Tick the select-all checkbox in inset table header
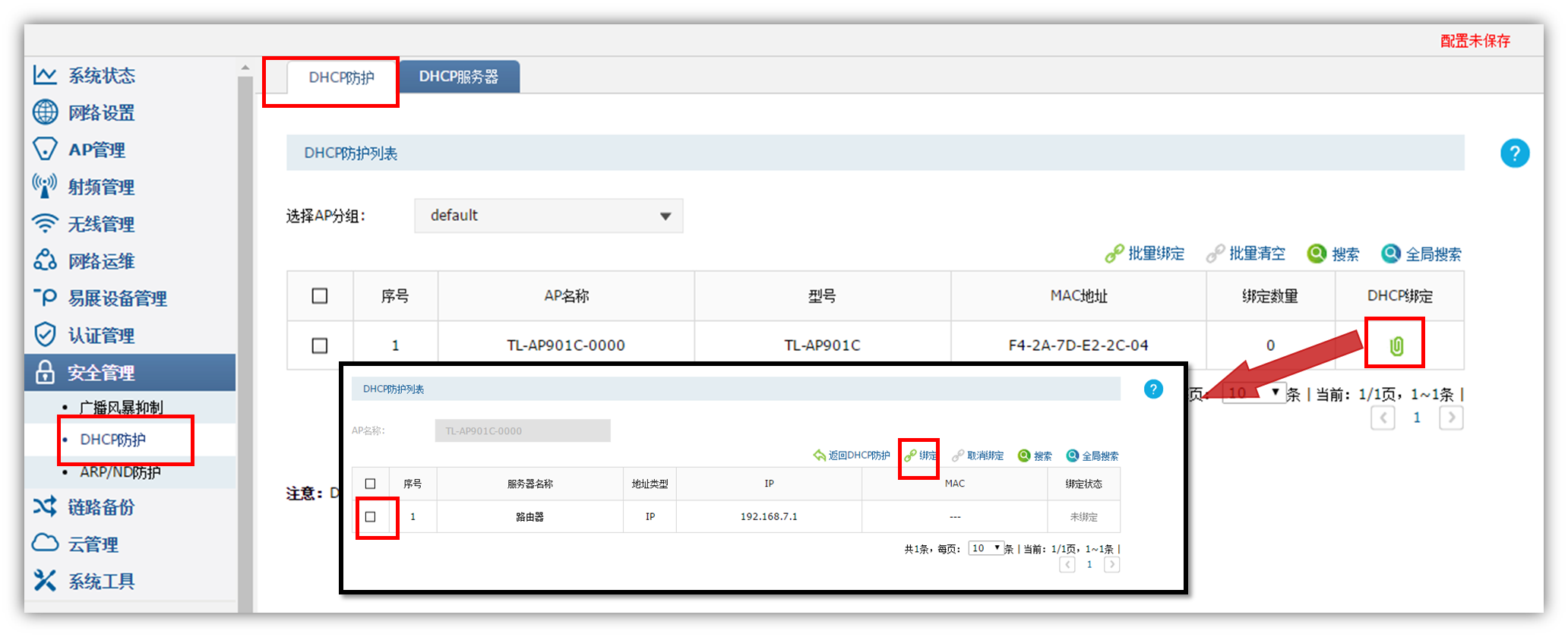 371,484
